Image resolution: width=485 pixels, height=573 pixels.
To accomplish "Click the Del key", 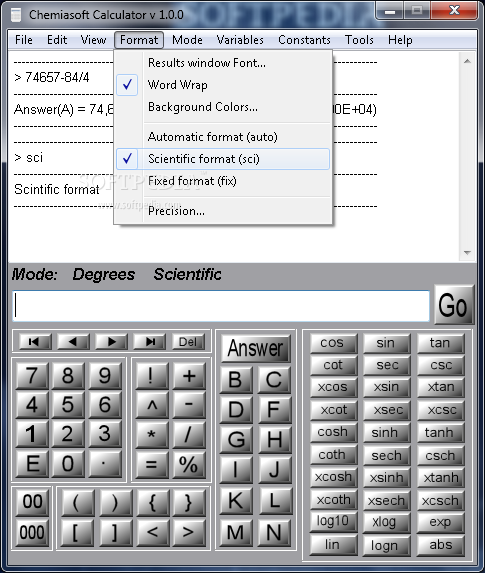I will point(188,342).
